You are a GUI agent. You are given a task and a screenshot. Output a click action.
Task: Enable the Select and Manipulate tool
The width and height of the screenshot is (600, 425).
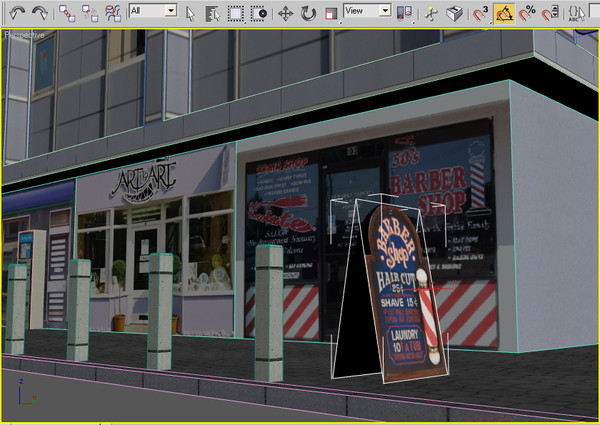coord(431,14)
